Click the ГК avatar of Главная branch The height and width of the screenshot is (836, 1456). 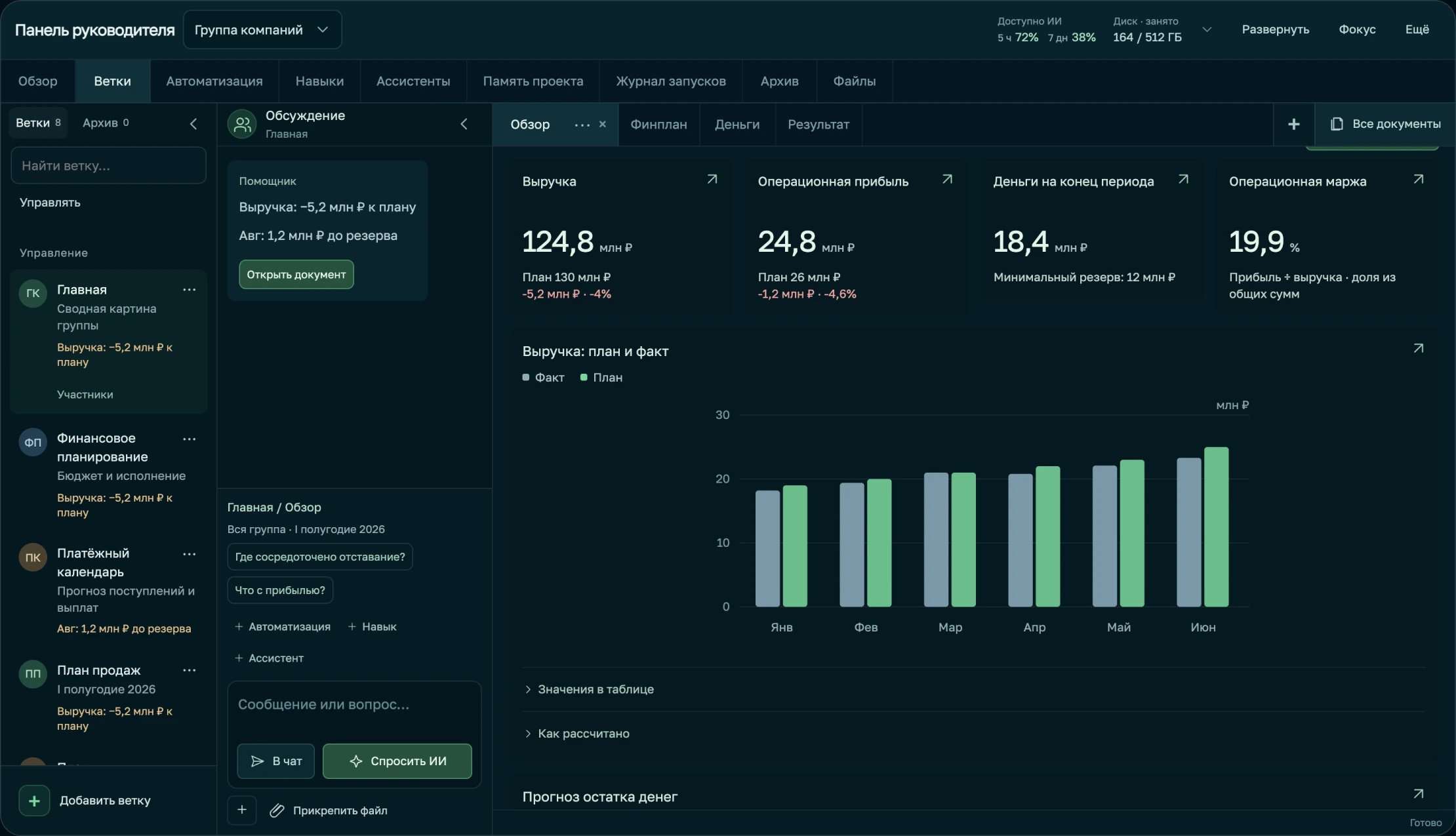pyautogui.click(x=33, y=294)
